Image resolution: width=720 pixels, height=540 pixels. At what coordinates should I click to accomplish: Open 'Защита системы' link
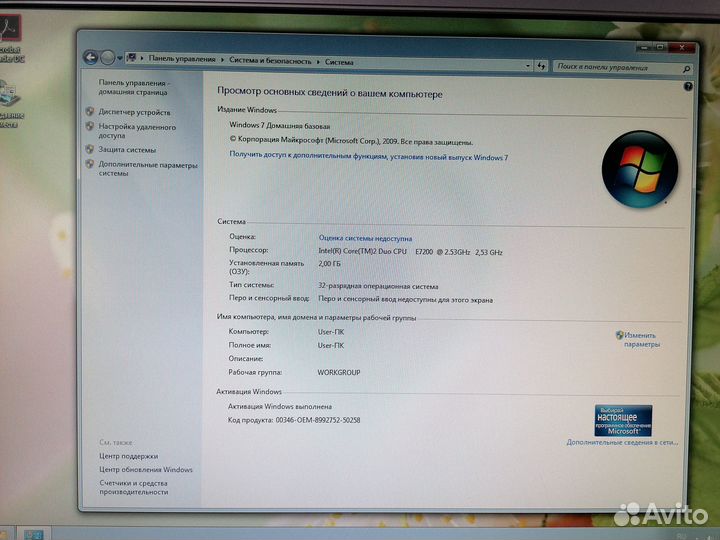127,150
